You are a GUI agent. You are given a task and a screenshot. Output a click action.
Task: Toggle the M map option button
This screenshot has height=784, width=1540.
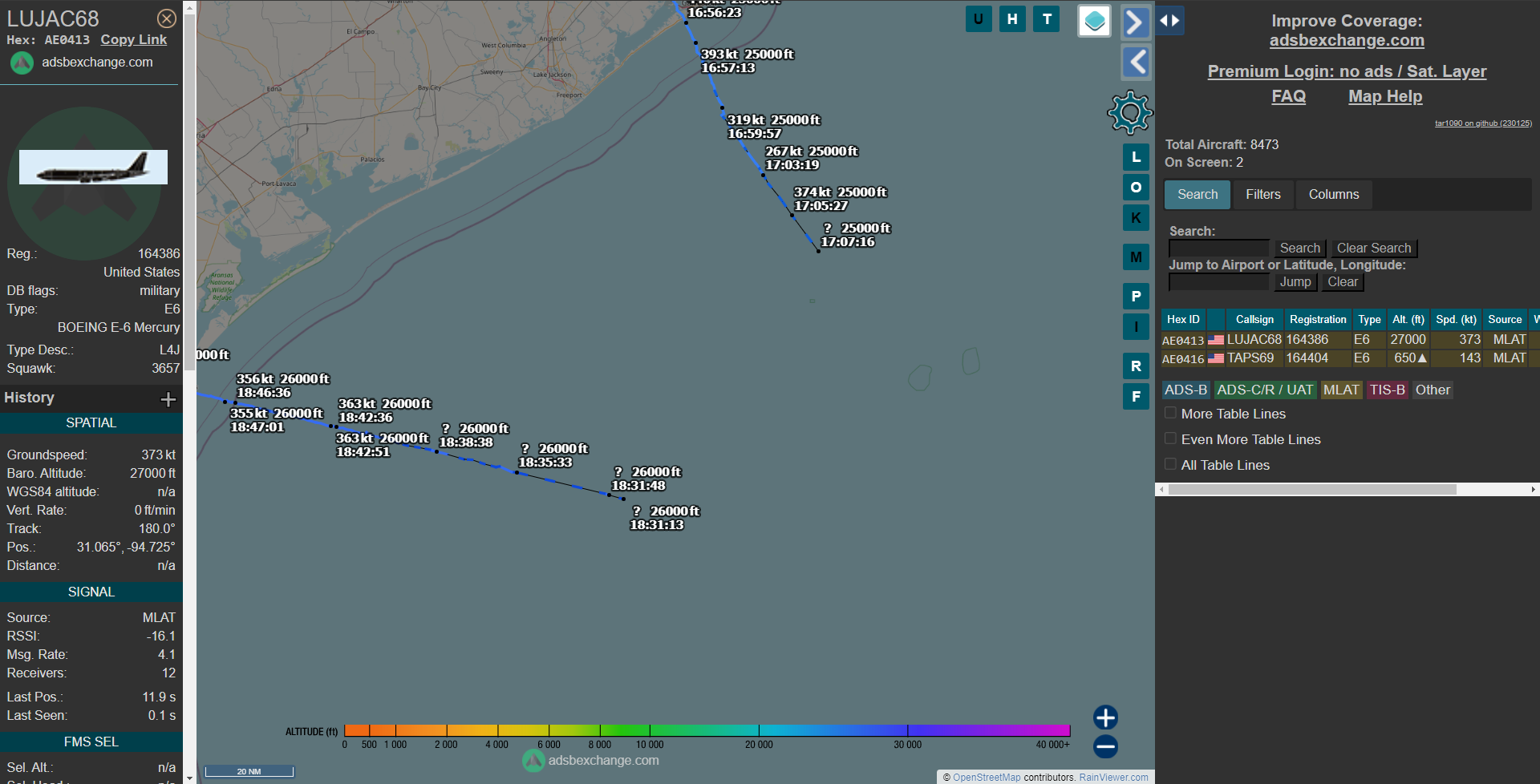[x=1136, y=257]
